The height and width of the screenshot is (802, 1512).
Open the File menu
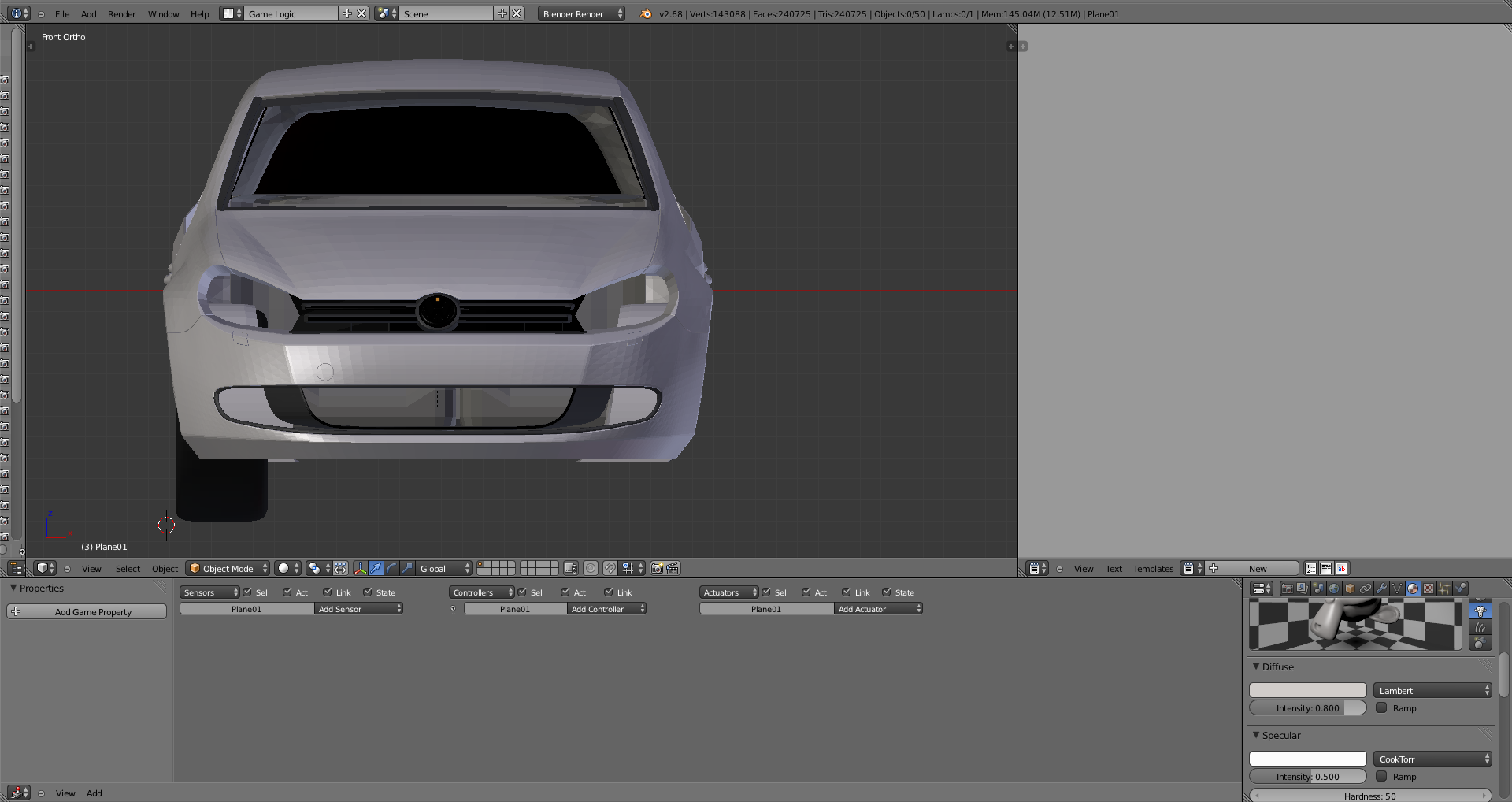(62, 13)
